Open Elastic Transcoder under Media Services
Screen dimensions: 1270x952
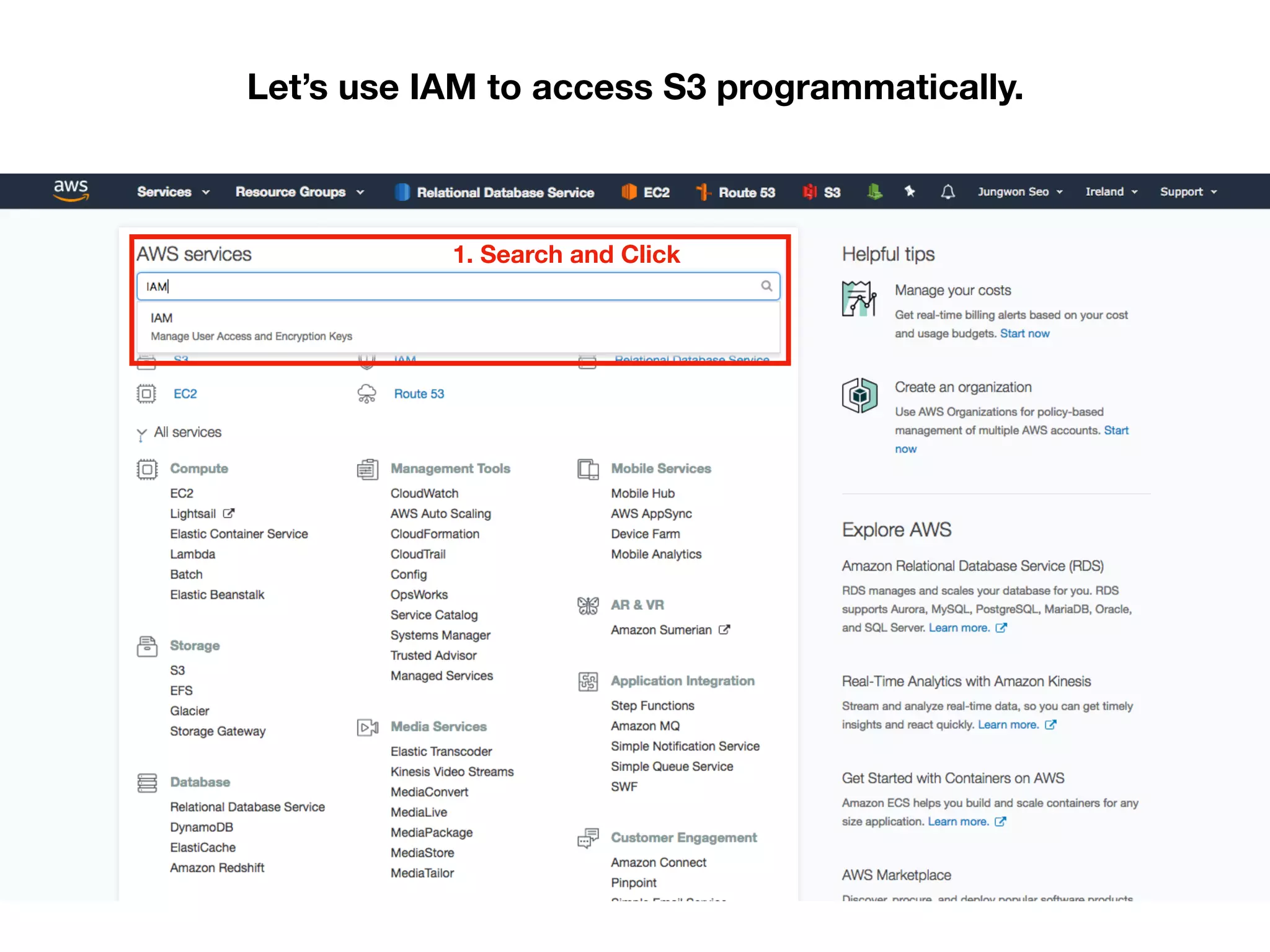[x=441, y=751]
